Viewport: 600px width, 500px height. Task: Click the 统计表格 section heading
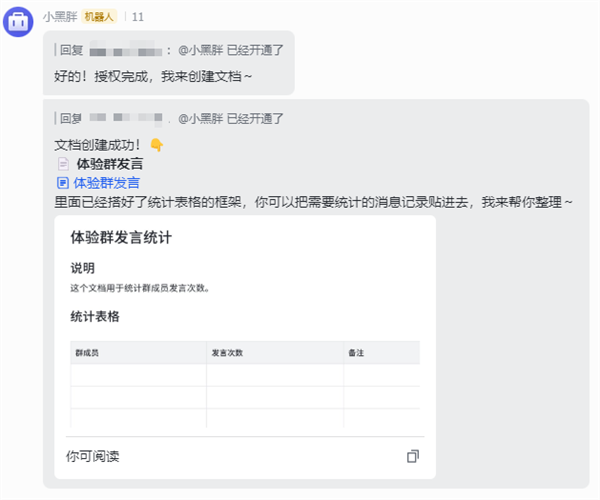pos(95,317)
